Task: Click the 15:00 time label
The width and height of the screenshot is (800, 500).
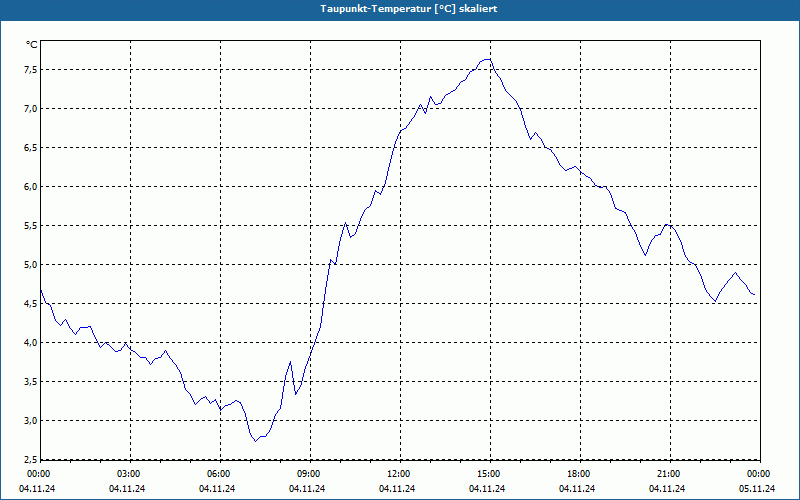Action: [490, 474]
